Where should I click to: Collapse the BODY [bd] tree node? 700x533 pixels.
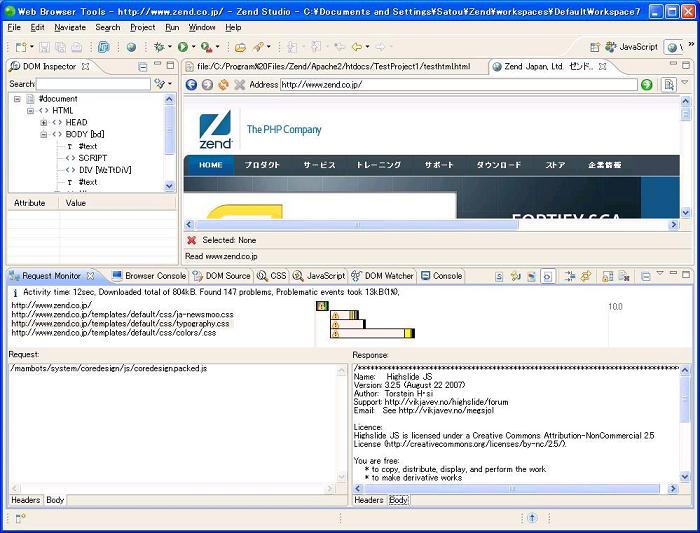44,134
